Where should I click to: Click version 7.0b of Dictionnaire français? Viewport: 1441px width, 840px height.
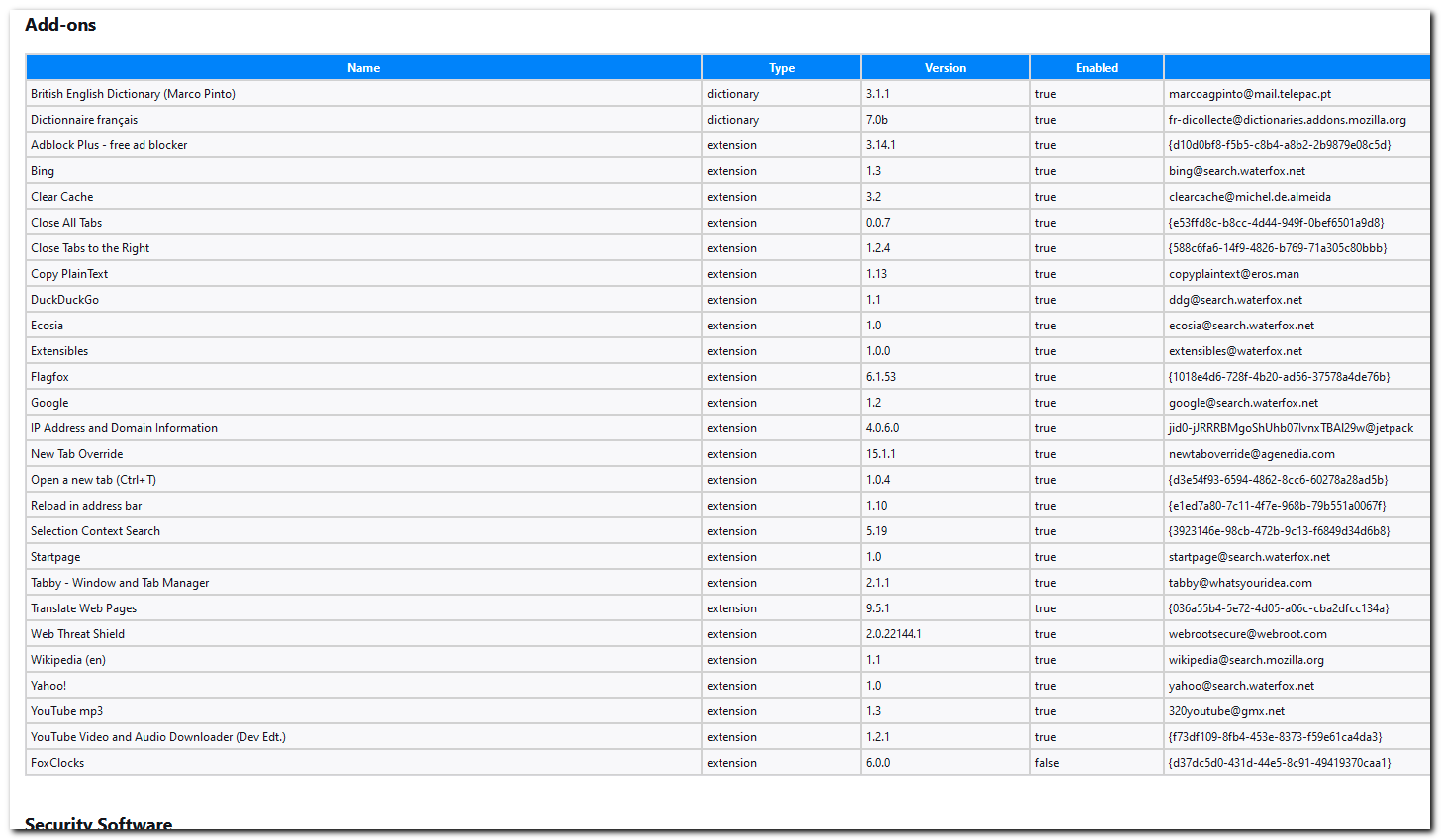[x=877, y=120]
